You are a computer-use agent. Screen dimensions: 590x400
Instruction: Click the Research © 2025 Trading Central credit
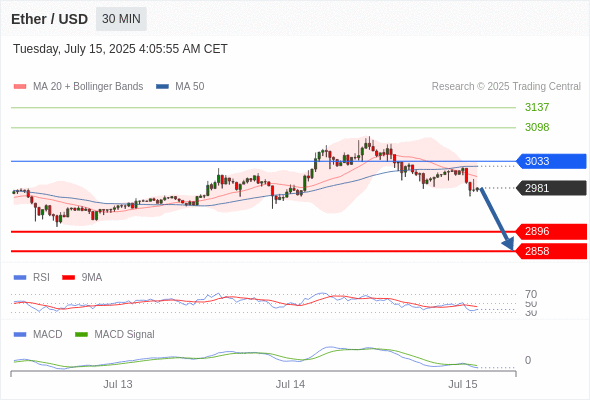point(506,87)
